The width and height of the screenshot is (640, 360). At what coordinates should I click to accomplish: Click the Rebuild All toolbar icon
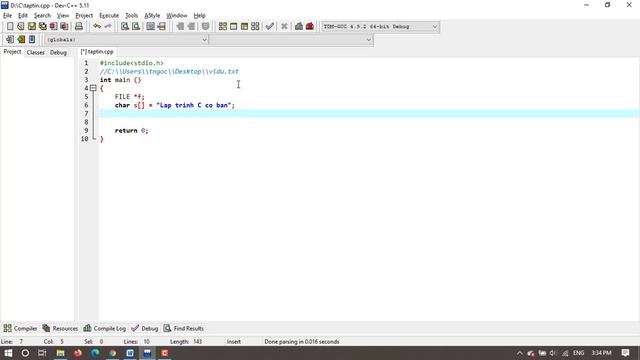pyautogui.click(x=255, y=27)
